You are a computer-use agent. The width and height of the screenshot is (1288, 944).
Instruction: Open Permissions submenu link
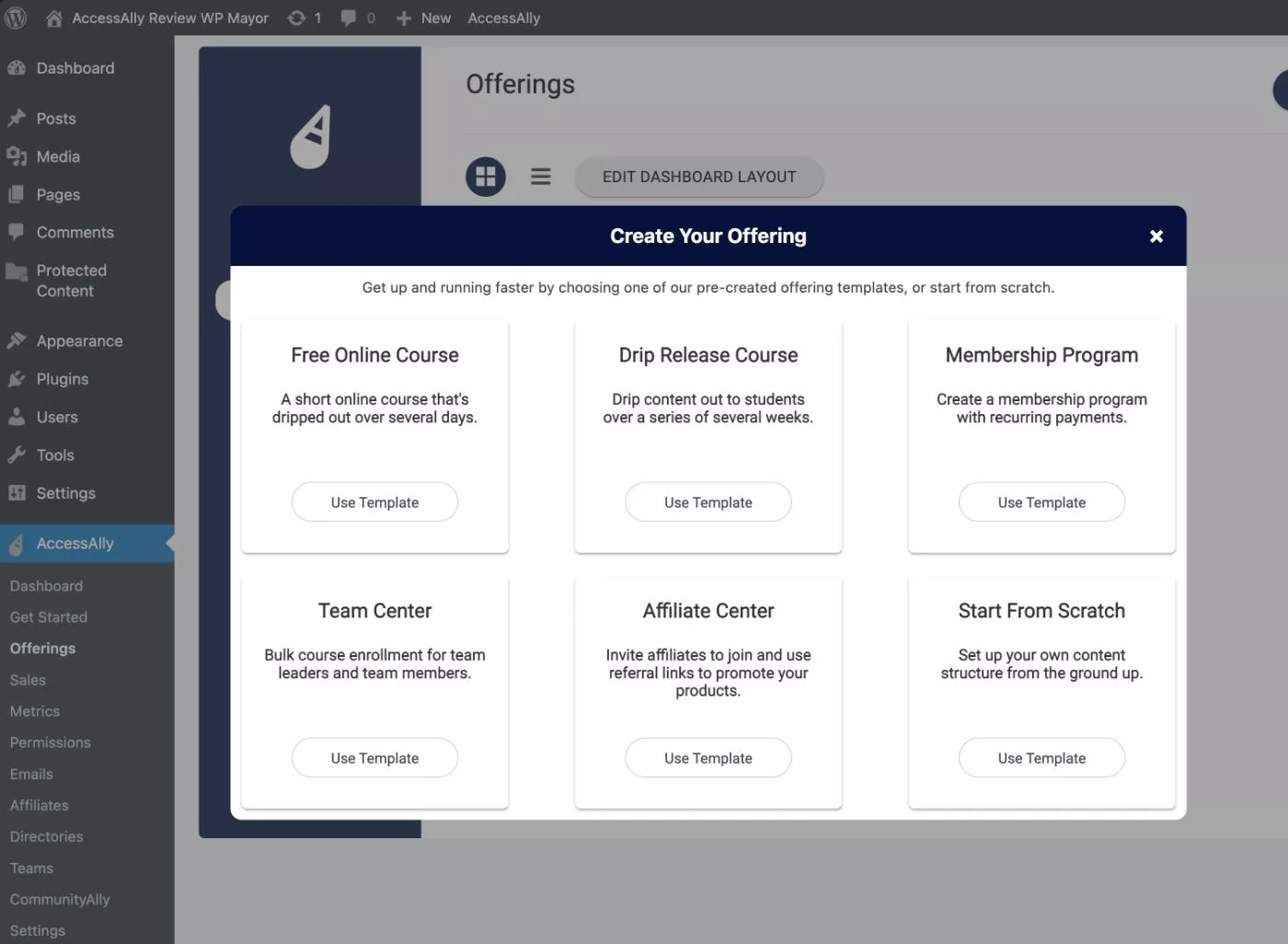[51, 743]
